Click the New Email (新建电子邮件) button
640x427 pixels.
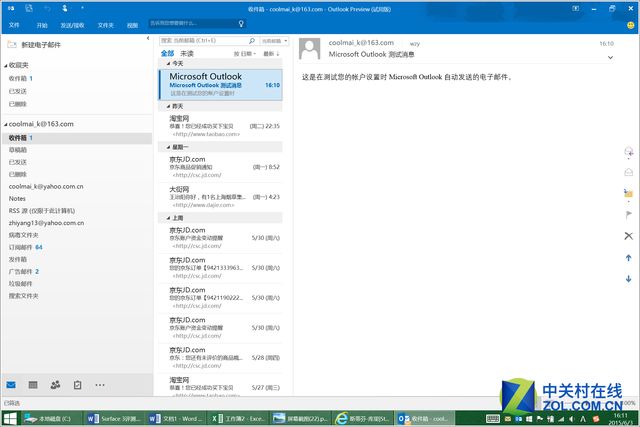pos(34,45)
